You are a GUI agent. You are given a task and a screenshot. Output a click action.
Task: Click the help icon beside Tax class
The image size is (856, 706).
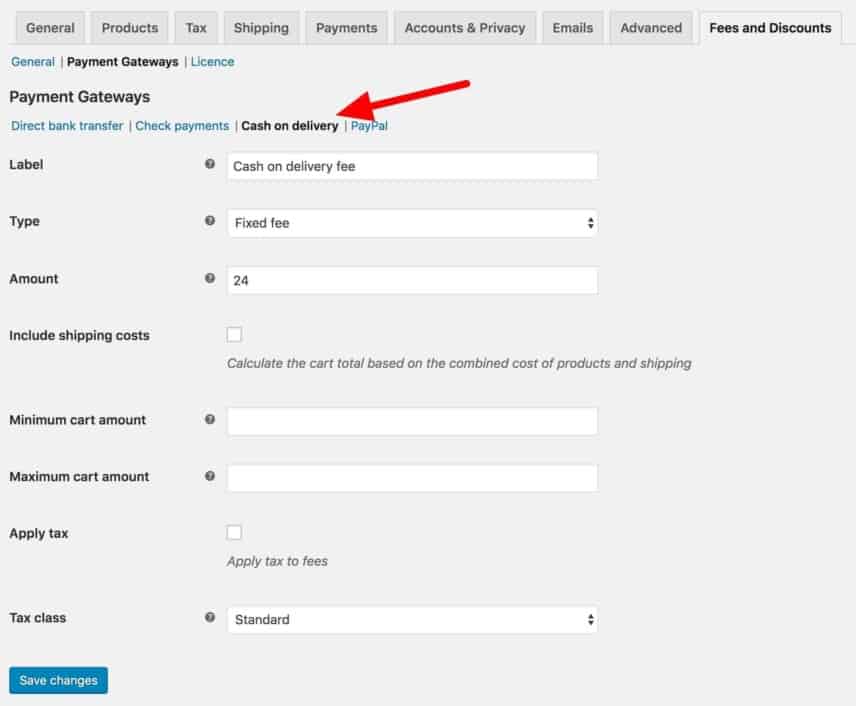[209, 618]
